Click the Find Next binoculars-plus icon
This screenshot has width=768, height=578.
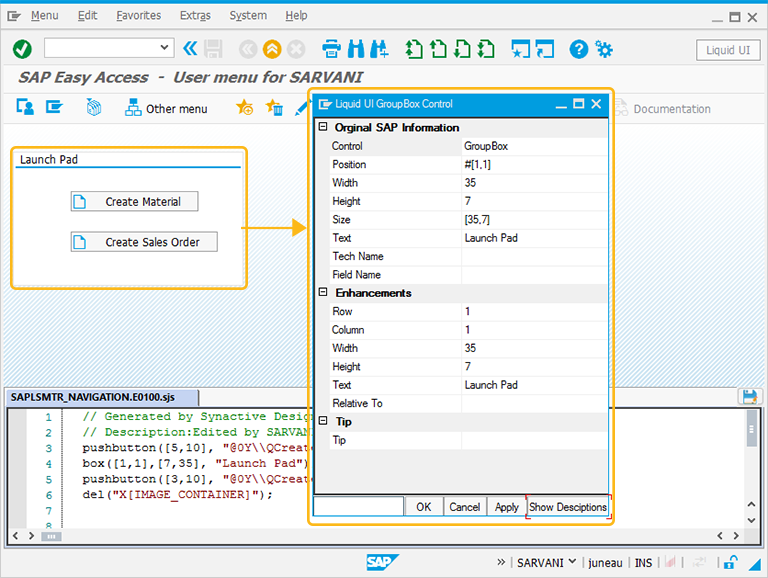[379, 49]
